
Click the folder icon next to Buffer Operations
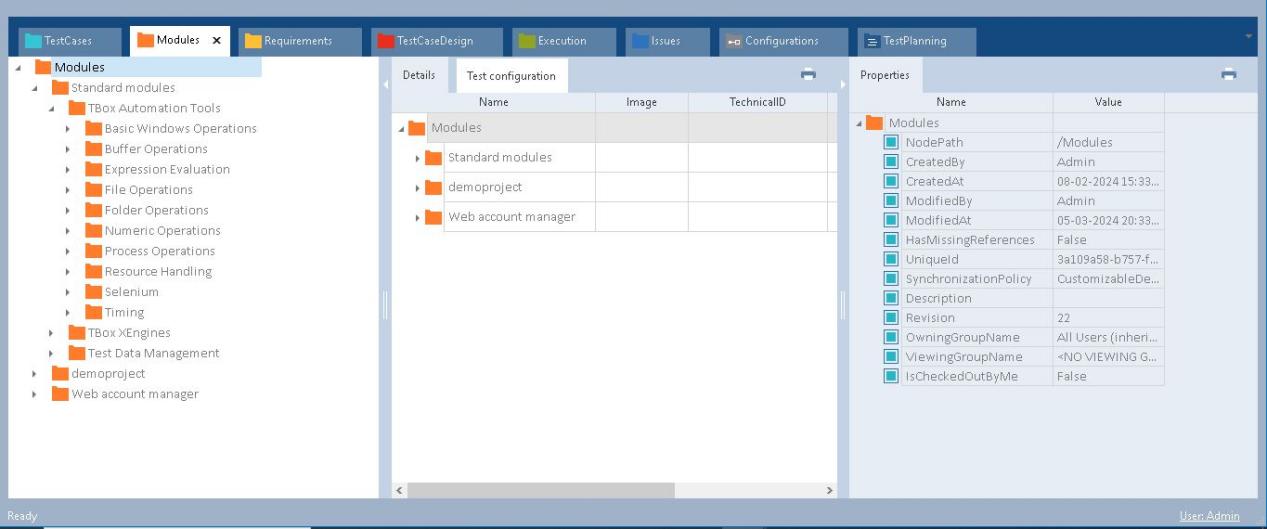click(93, 149)
